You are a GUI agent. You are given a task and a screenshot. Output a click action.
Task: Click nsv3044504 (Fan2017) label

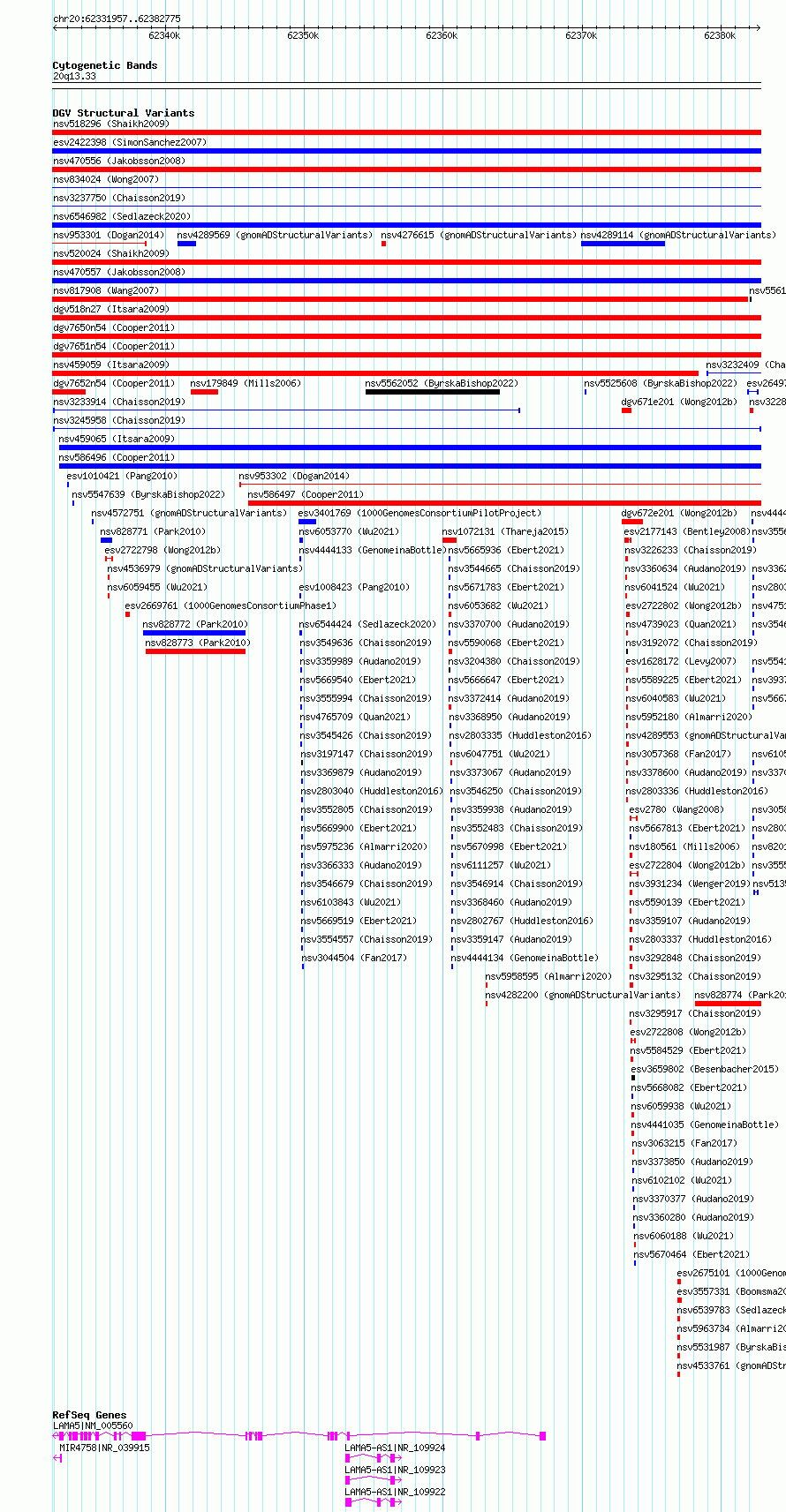point(354,959)
